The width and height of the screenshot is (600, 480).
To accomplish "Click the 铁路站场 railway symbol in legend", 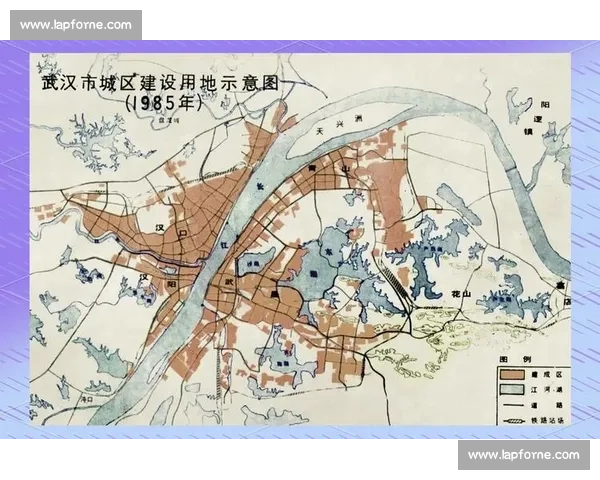I will tap(511, 422).
